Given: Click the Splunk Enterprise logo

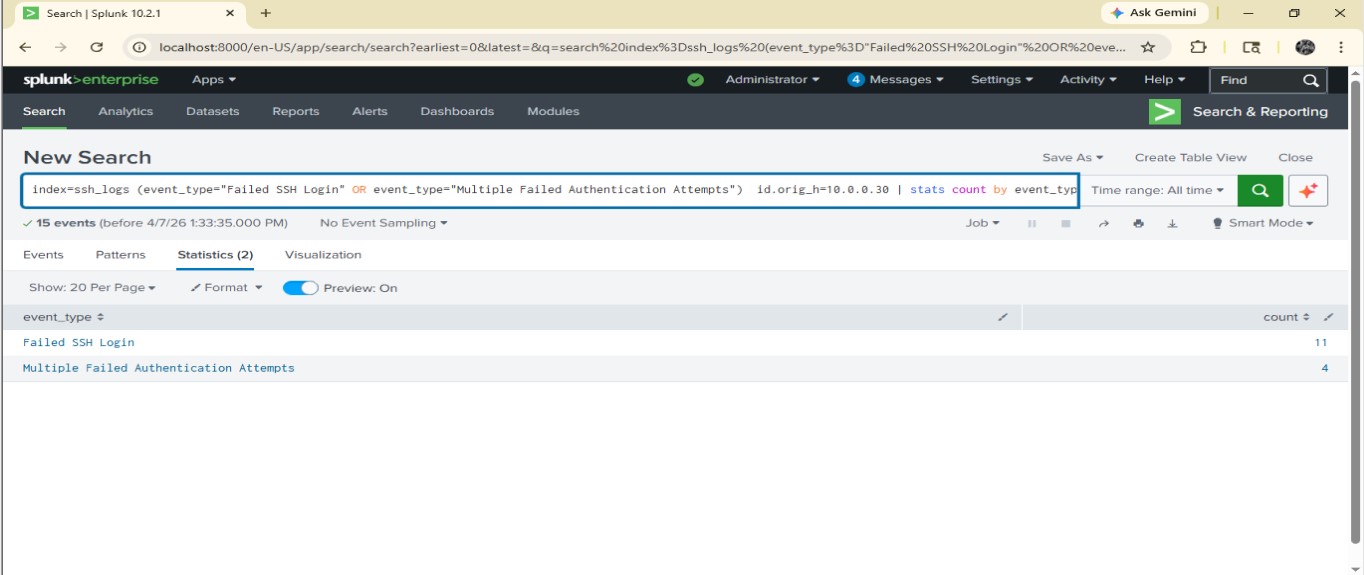Looking at the screenshot, I should [x=91, y=80].
